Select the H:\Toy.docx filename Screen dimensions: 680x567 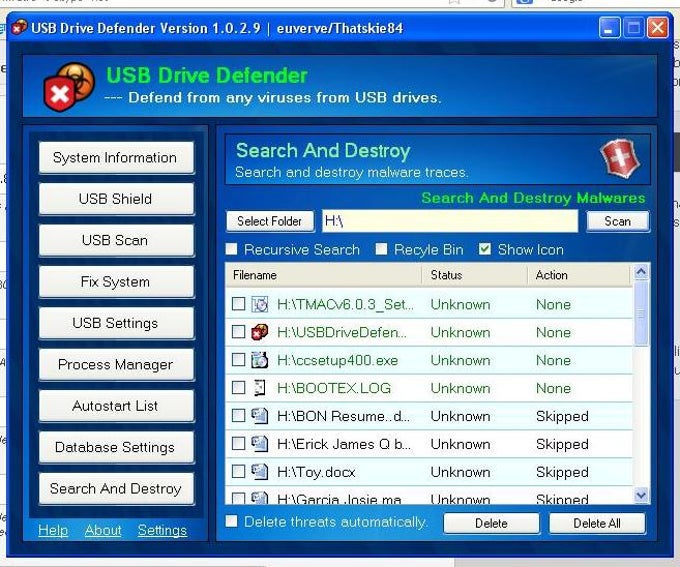(316, 472)
